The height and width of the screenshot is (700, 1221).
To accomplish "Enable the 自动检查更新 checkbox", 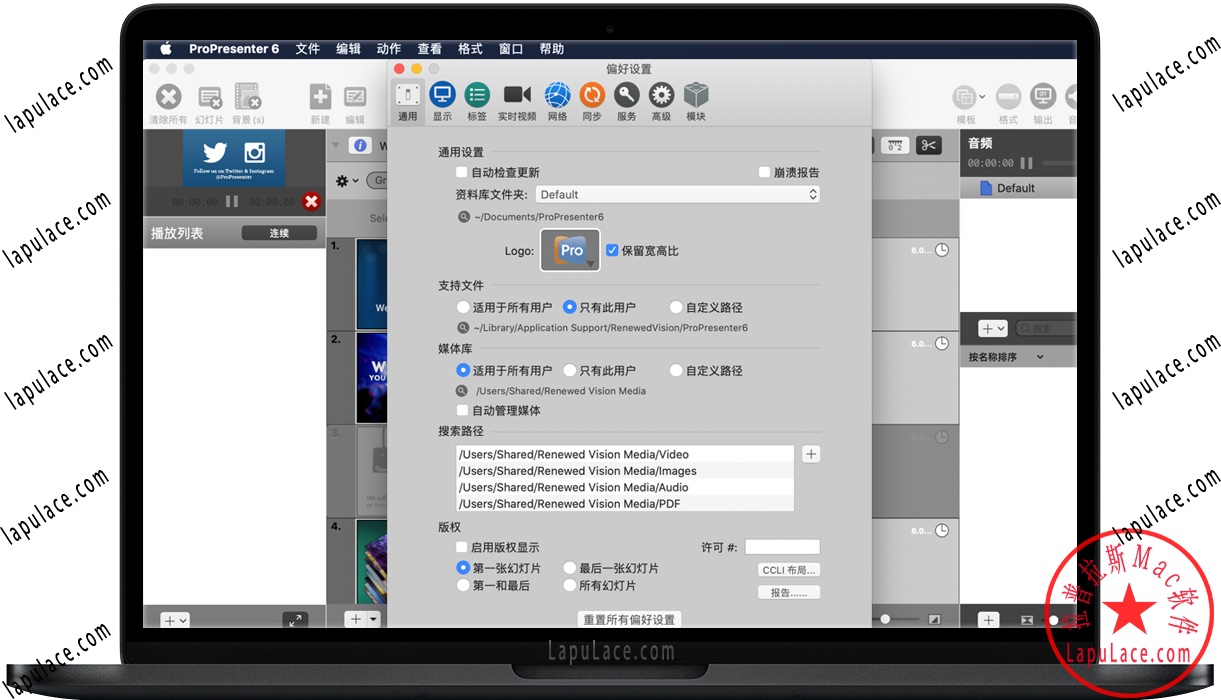I will (x=462, y=173).
